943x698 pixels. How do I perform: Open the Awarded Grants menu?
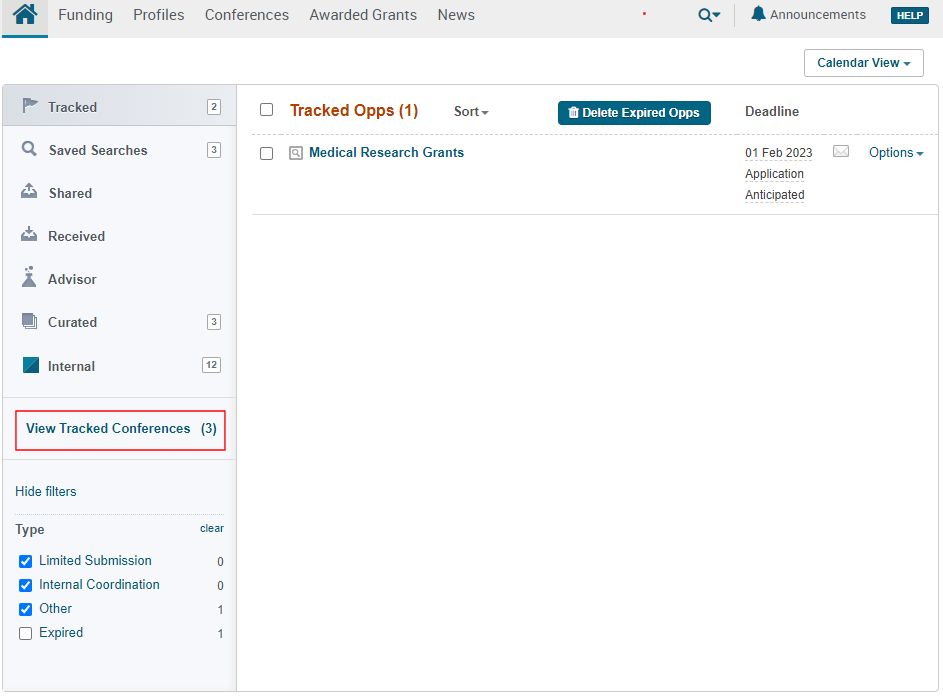(x=363, y=15)
